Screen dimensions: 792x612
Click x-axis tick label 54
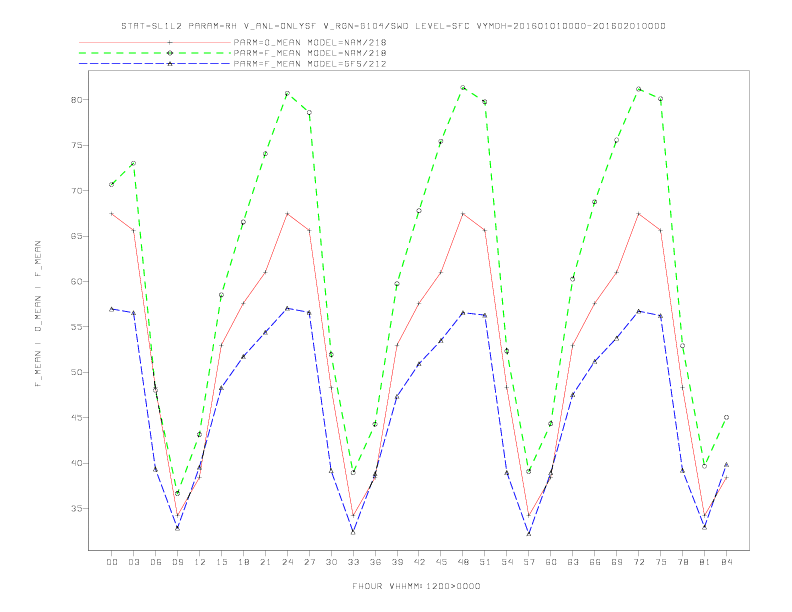[x=507, y=562]
